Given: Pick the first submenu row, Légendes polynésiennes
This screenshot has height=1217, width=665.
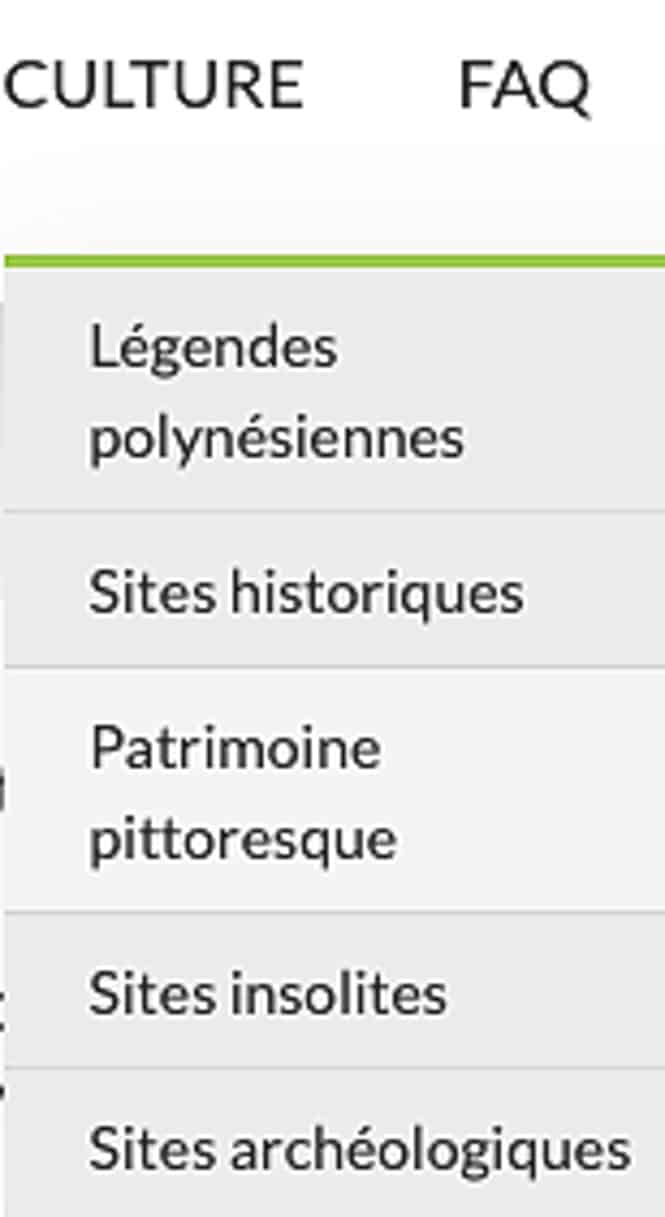Looking at the screenshot, I should click(x=335, y=390).
